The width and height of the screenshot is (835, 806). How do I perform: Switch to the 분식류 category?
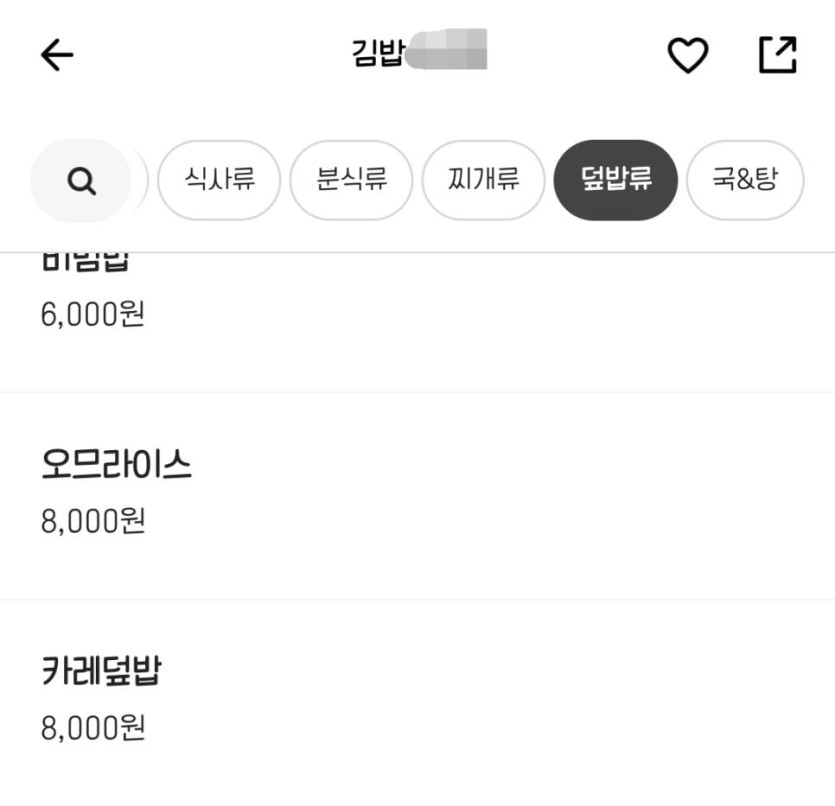click(x=351, y=180)
